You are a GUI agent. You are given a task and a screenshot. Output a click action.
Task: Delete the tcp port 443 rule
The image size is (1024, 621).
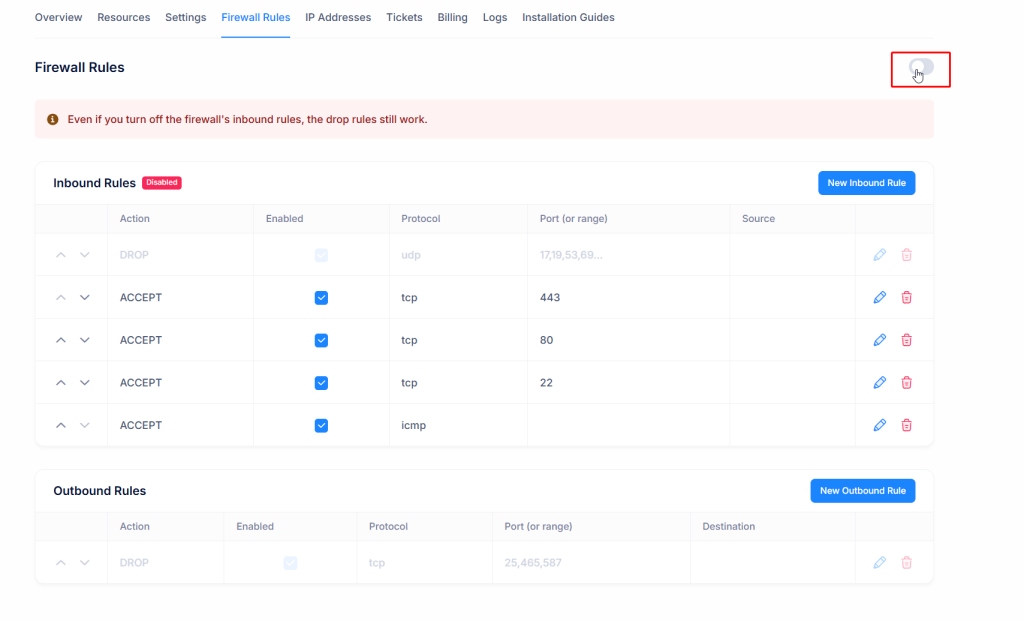tap(907, 298)
